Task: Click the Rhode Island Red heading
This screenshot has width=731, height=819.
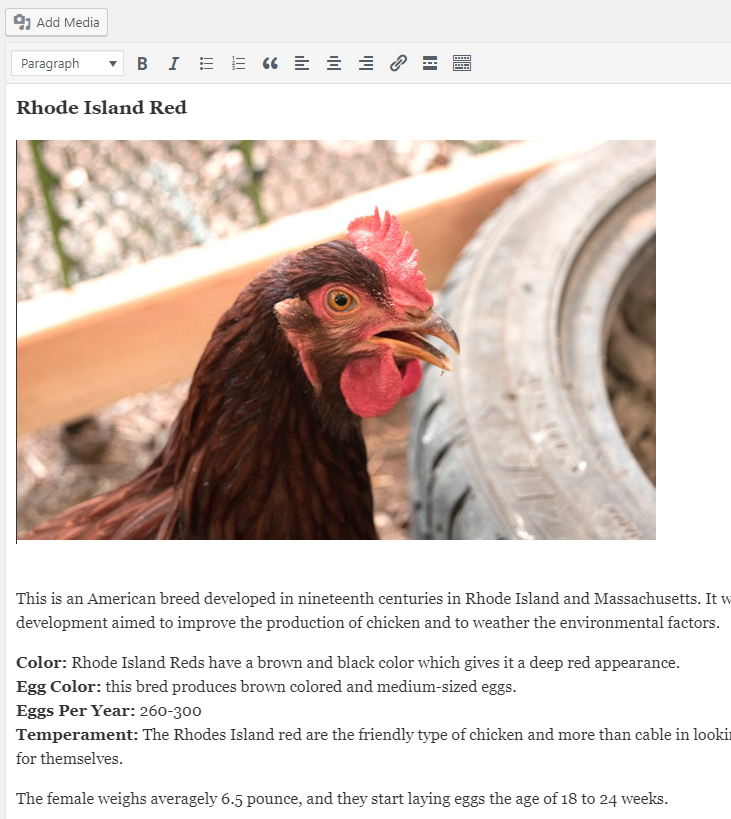Action: [101, 108]
